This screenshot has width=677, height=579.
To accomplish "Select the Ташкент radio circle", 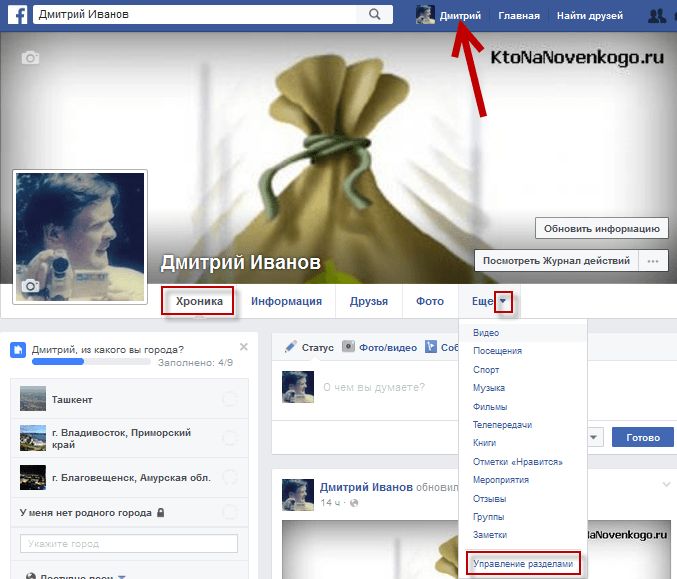I will coord(230,399).
